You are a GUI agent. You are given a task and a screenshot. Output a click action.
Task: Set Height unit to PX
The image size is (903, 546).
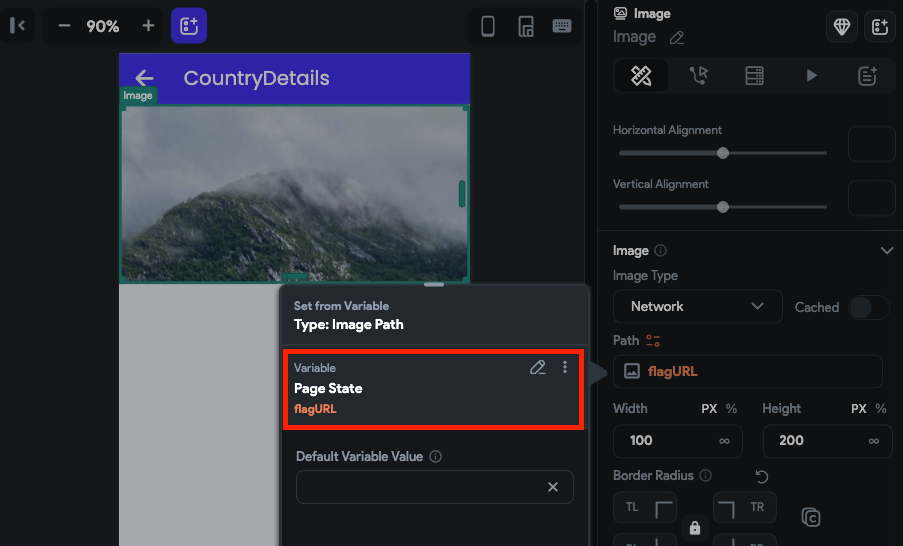[x=859, y=409]
